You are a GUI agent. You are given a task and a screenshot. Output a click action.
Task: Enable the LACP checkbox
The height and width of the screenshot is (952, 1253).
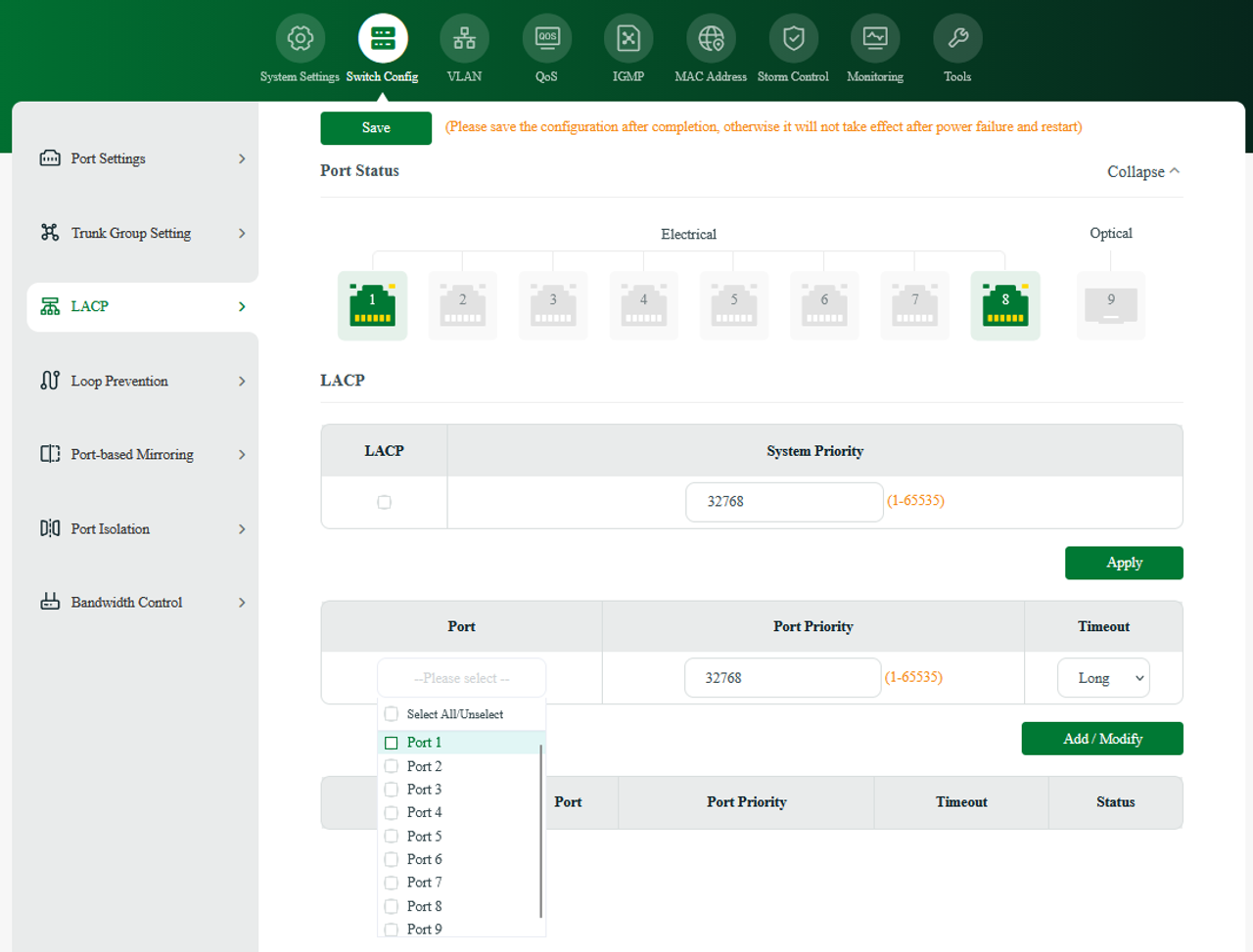384,502
